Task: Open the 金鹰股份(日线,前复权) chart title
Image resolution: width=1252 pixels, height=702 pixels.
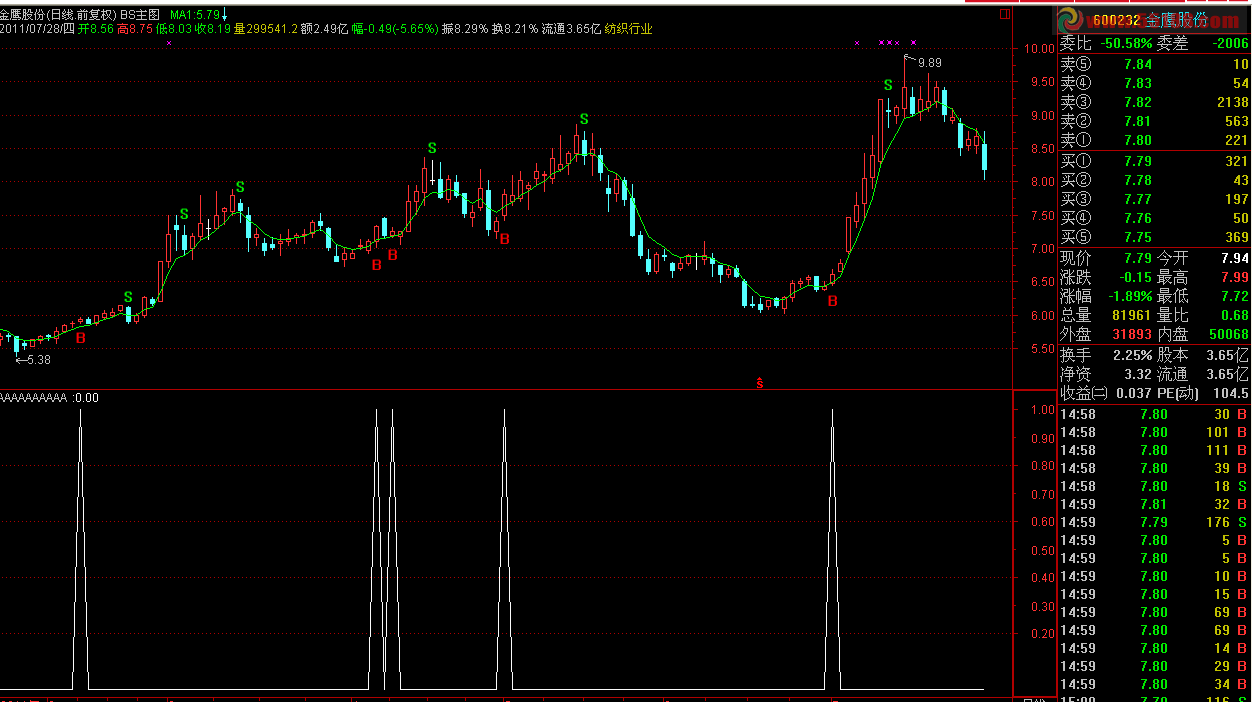Action: click(58, 15)
